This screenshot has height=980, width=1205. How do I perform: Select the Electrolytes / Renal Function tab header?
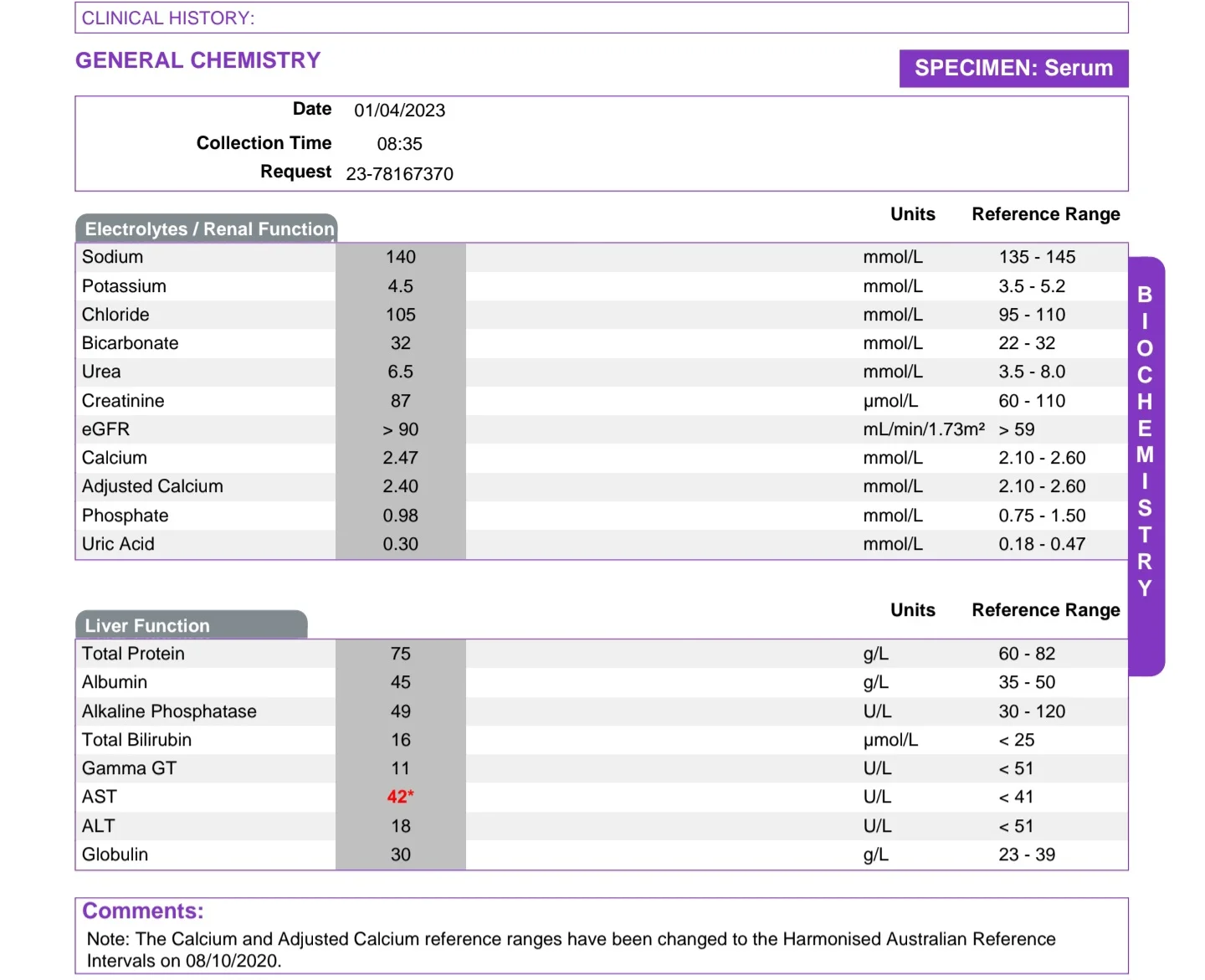pos(206,228)
